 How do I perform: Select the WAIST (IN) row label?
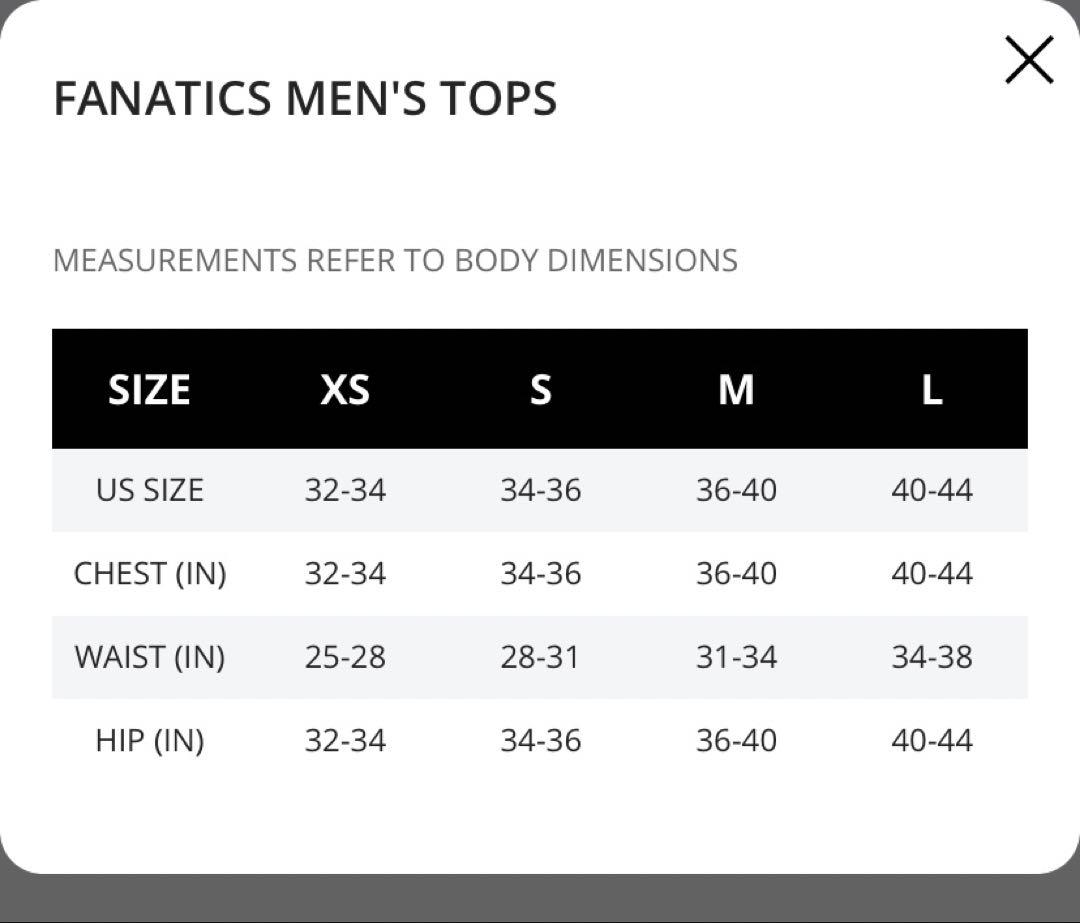tap(149, 657)
